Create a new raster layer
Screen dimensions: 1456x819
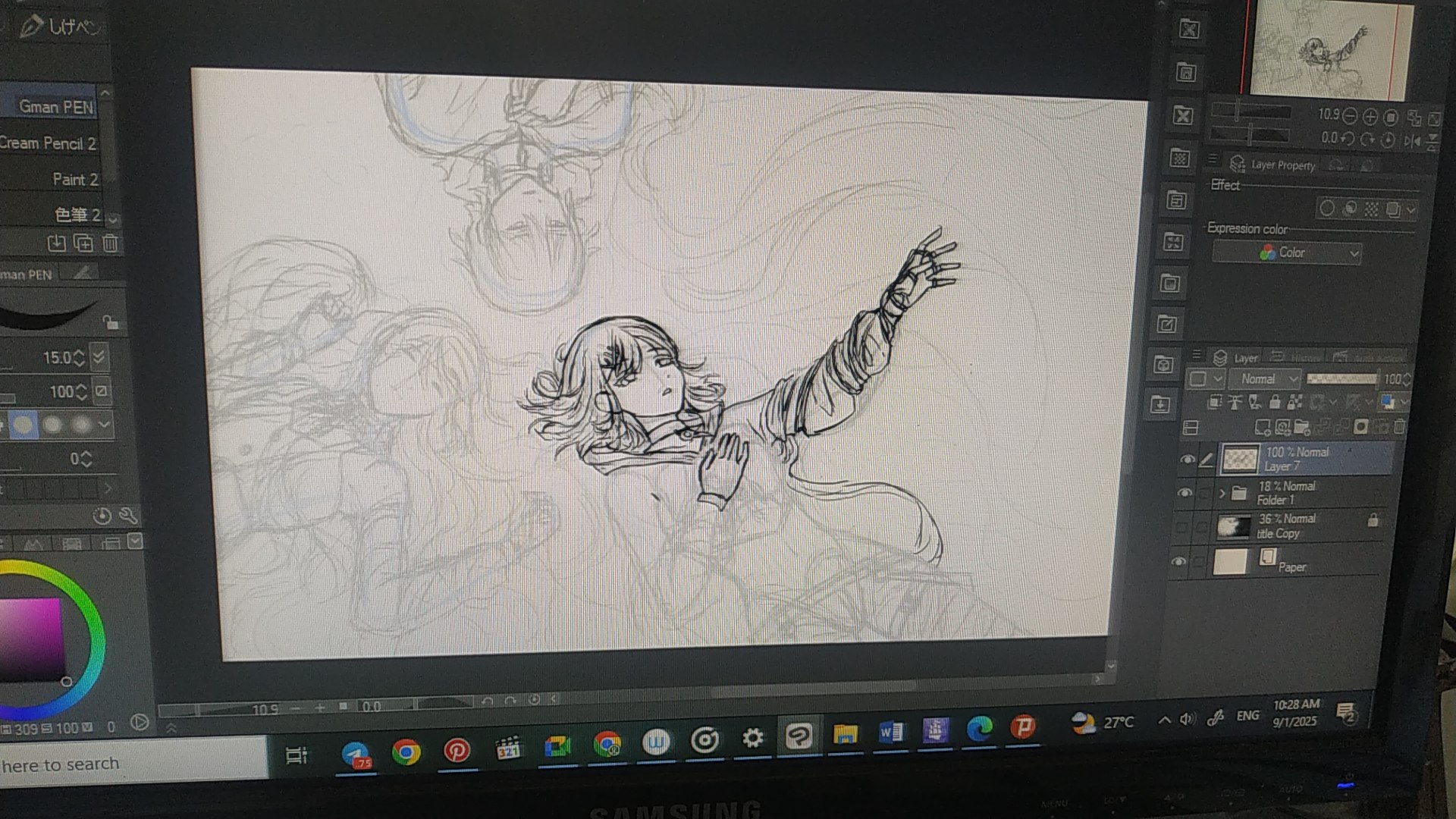click(x=1263, y=427)
